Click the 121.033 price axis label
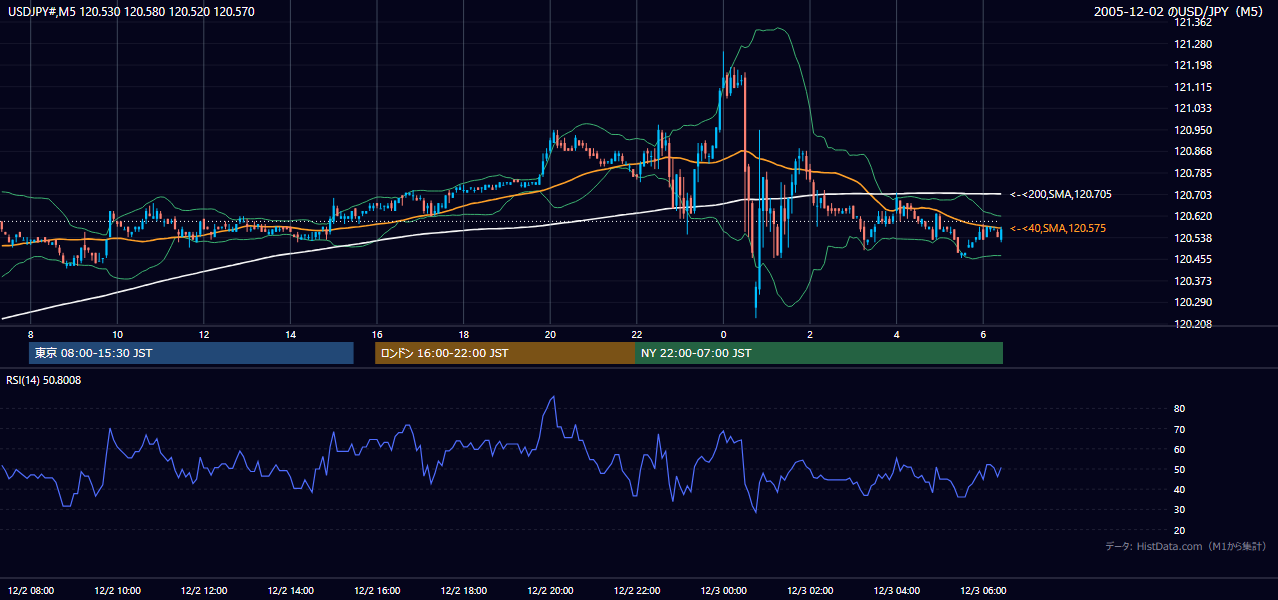The image size is (1278, 600). click(x=1193, y=109)
